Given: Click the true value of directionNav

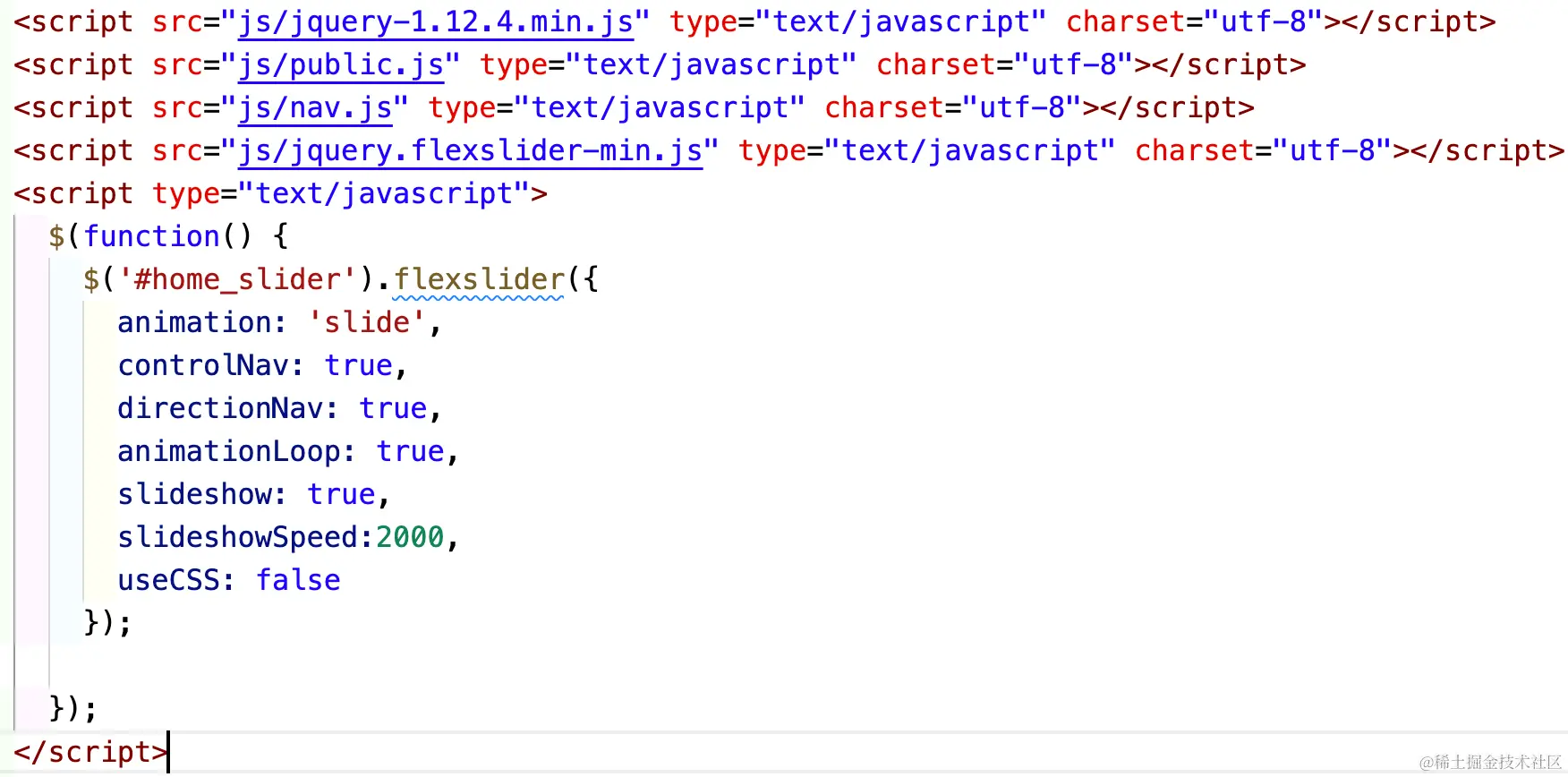Looking at the screenshot, I should tap(393, 408).
